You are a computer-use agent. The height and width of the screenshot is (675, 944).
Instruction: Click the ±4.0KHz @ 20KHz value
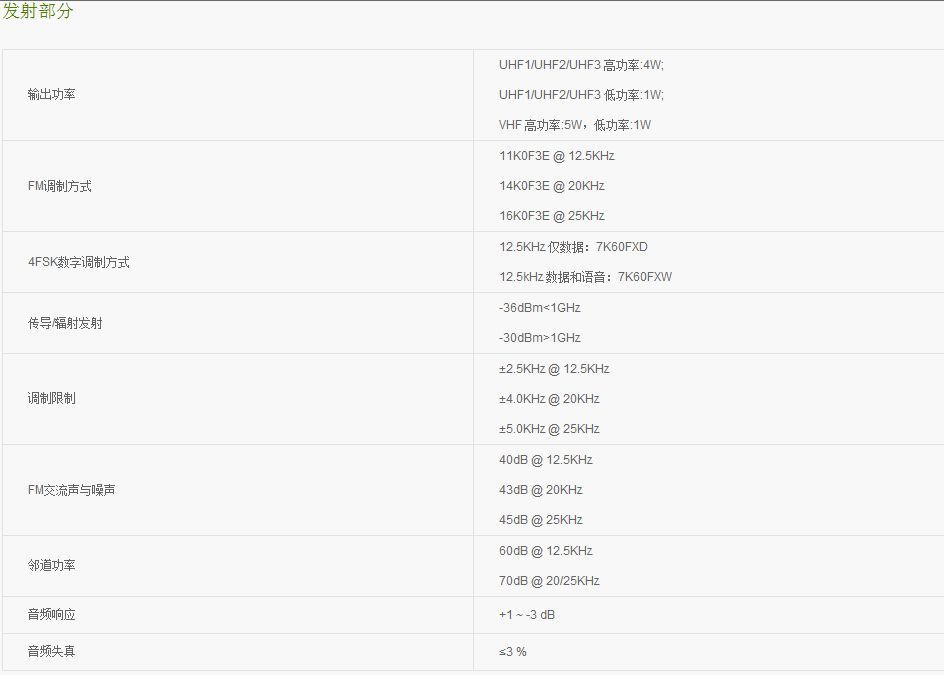[549, 399]
